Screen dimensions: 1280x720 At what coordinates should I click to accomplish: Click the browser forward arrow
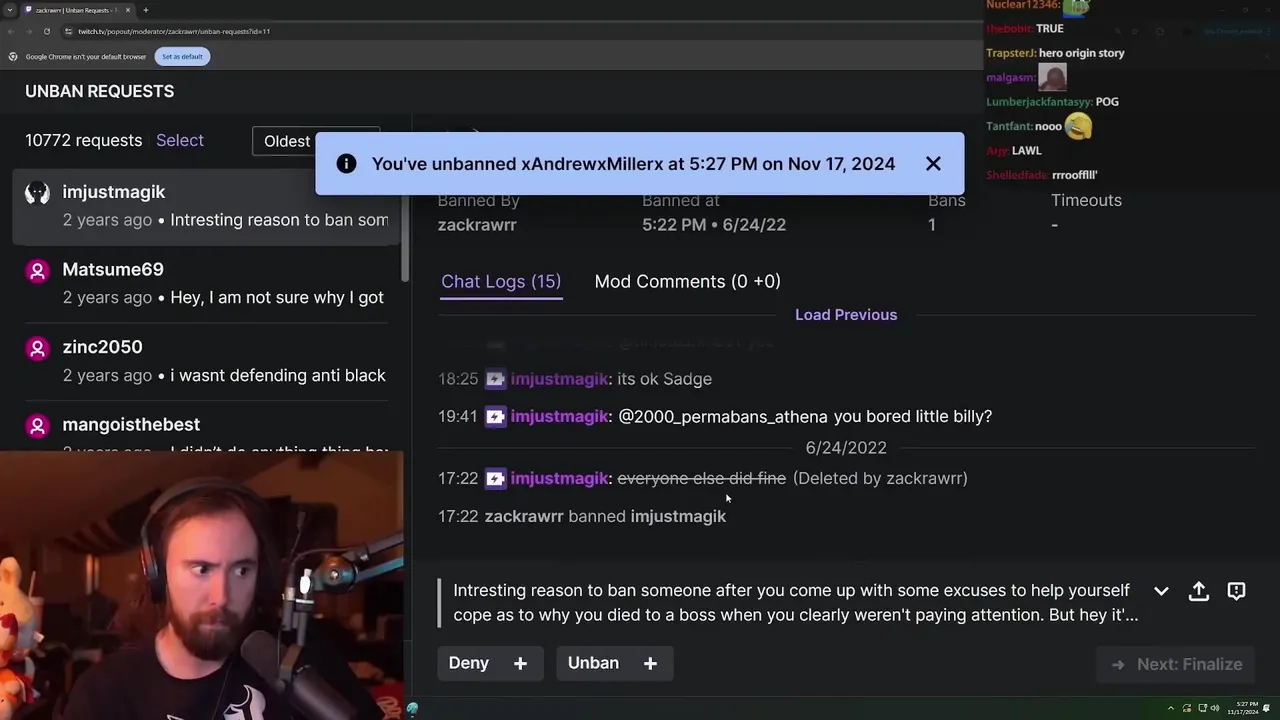point(29,31)
